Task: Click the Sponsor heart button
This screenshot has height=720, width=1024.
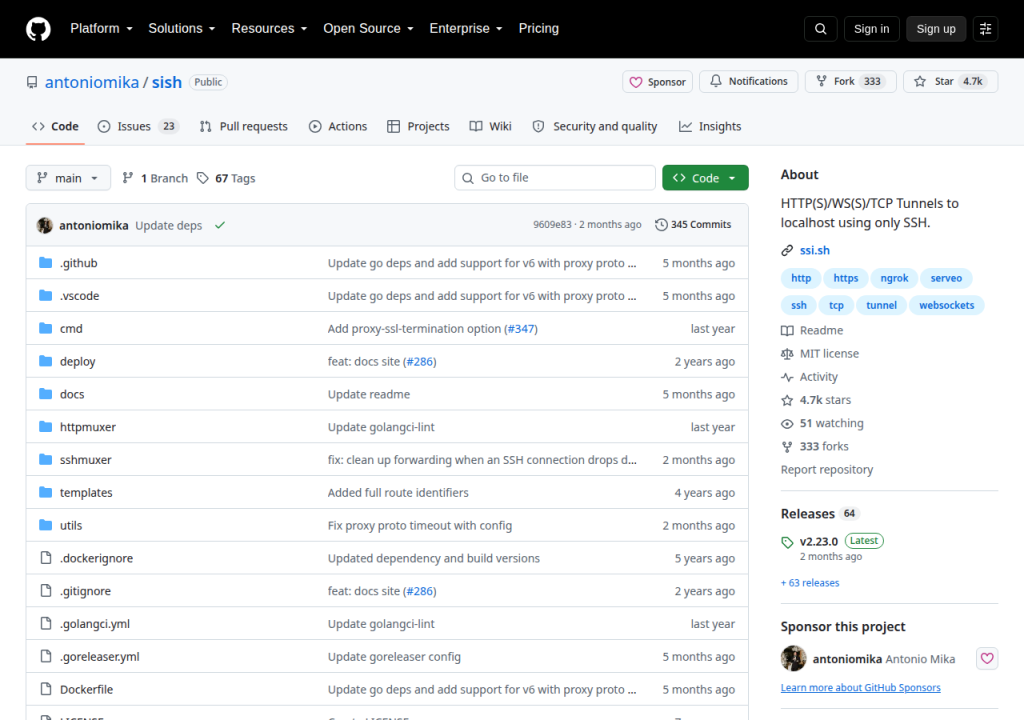Action: (x=657, y=82)
